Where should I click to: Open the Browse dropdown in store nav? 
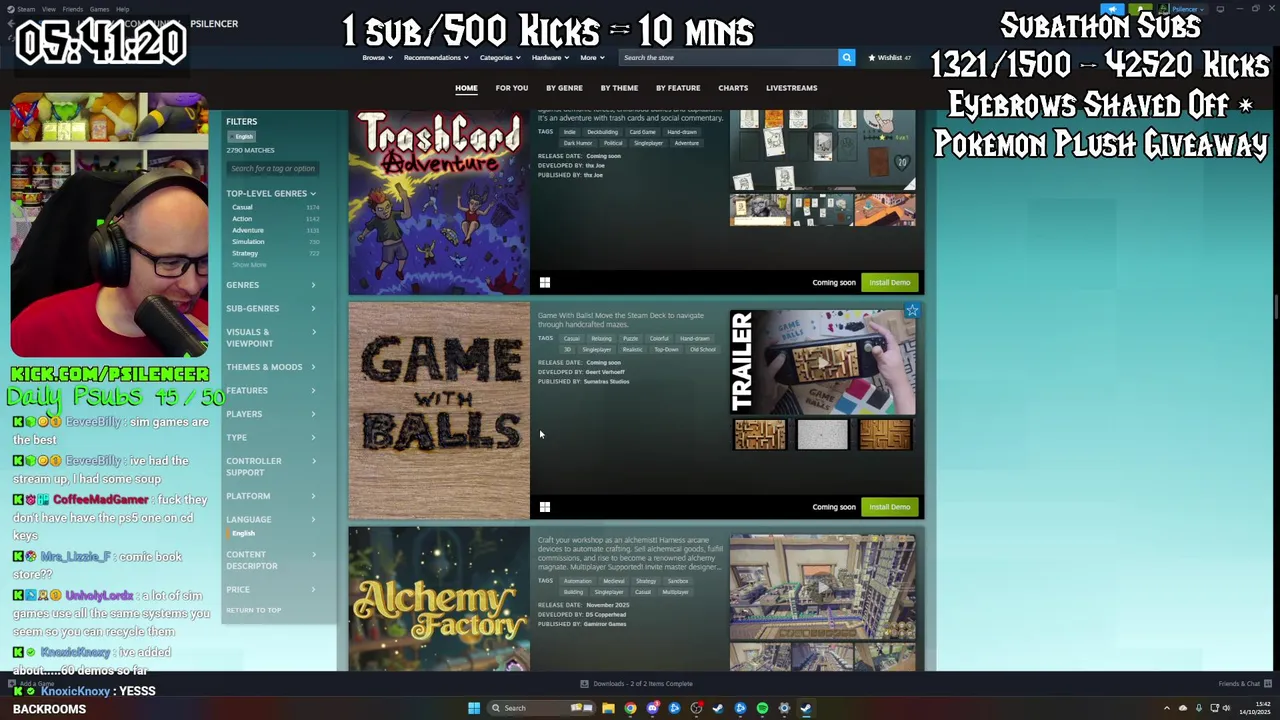click(x=376, y=57)
